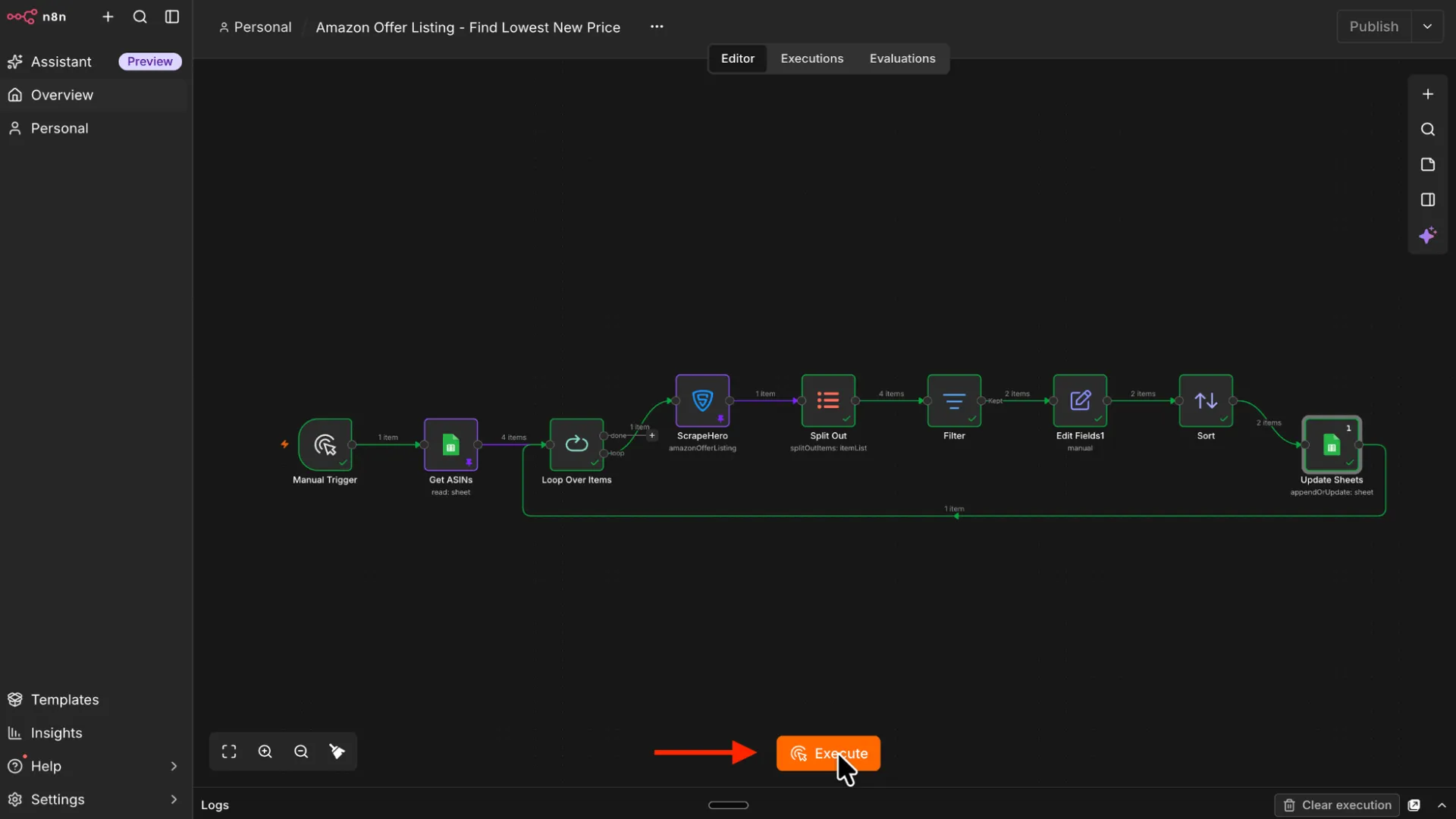The width and height of the screenshot is (1456, 819).
Task: Select the Loop Over Items node
Action: point(576,444)
